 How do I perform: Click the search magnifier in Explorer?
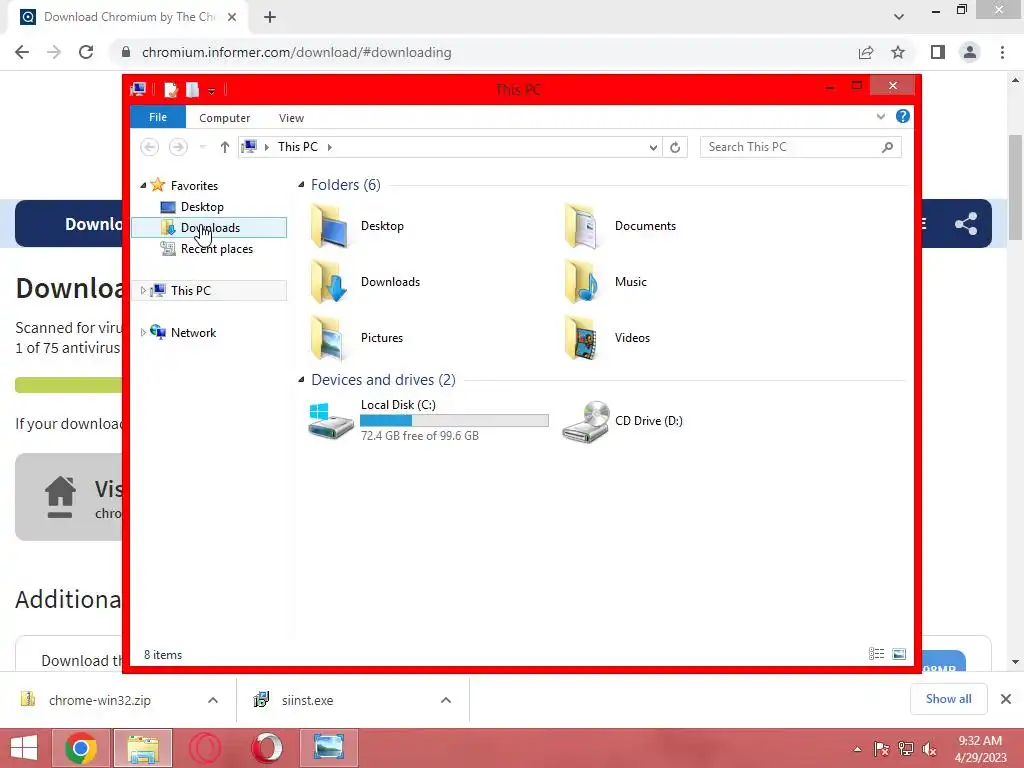tap(887, 147)
